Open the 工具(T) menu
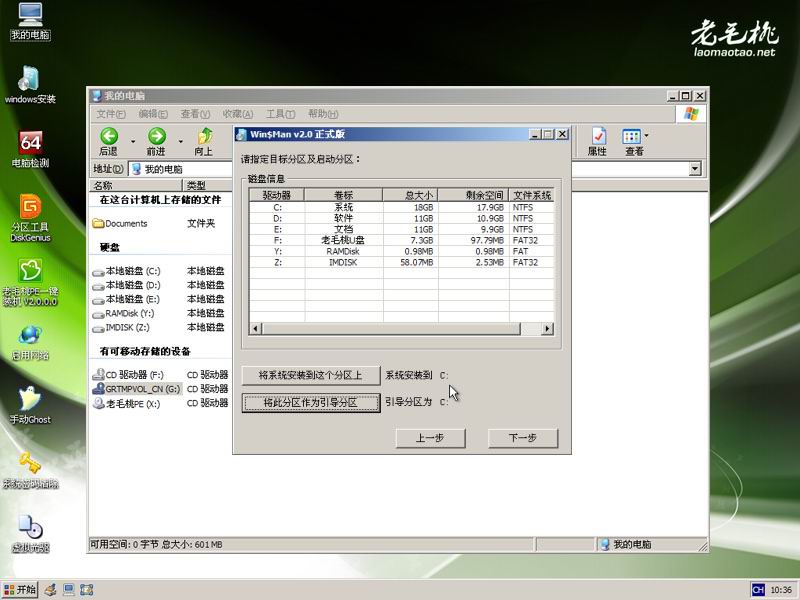 (x=281, y=114)
